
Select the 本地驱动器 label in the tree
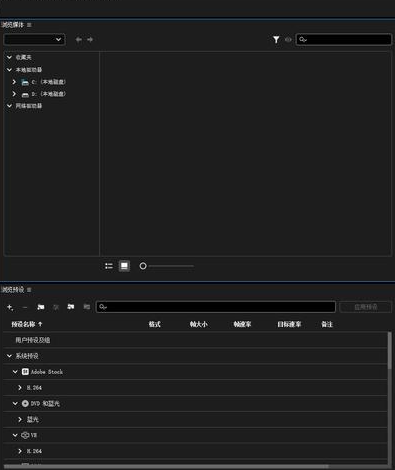(29, 70)
